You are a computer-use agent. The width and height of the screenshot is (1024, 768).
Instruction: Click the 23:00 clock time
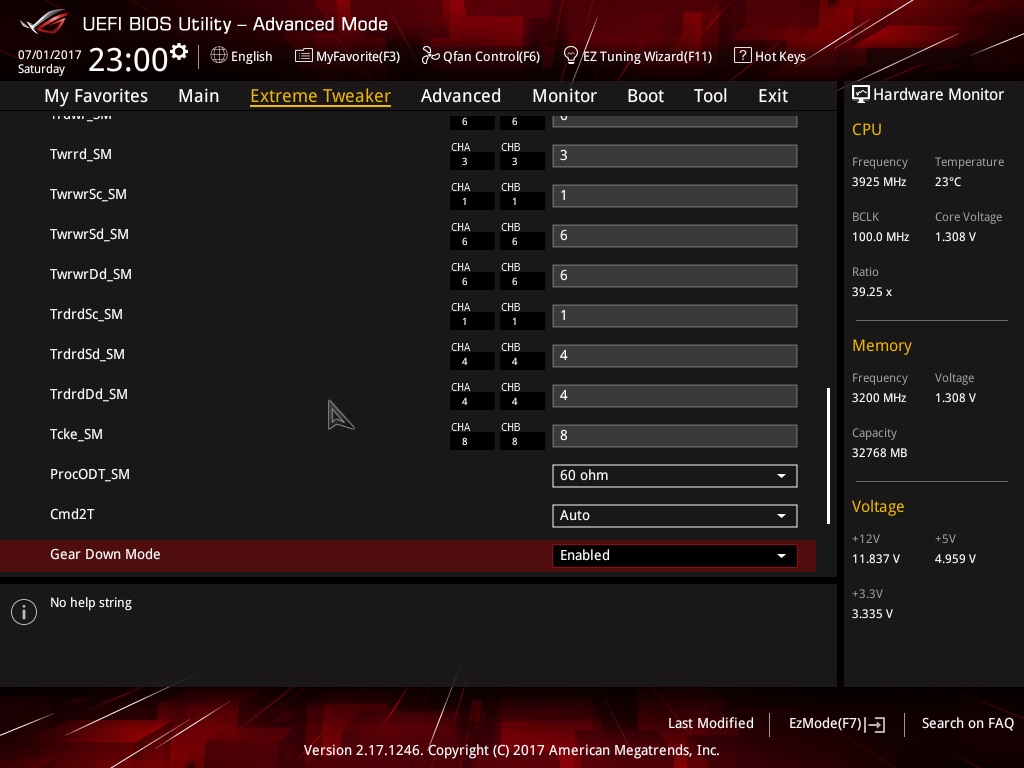[128, 59]
